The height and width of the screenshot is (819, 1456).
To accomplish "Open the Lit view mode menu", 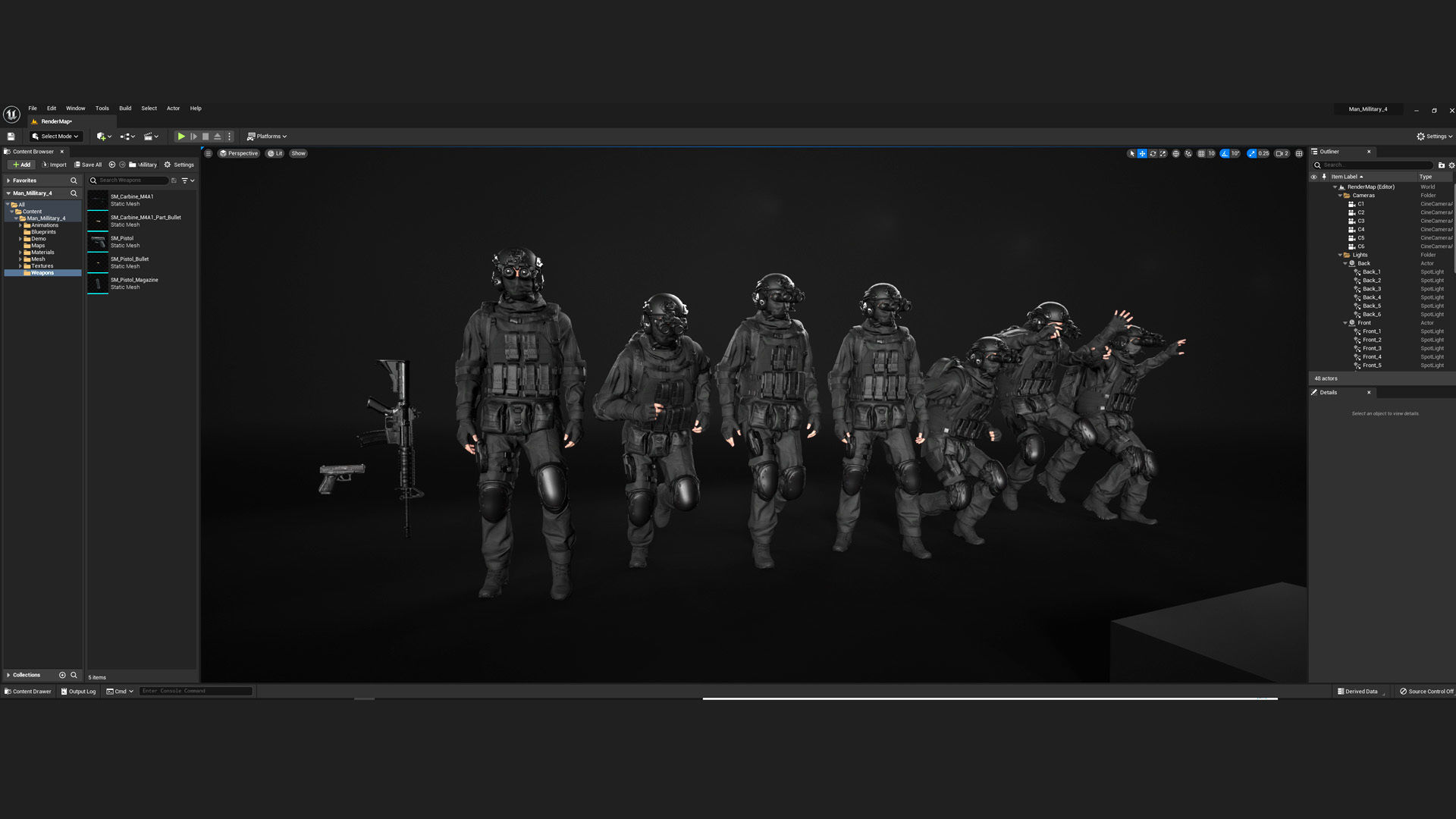I will [275, 153].
